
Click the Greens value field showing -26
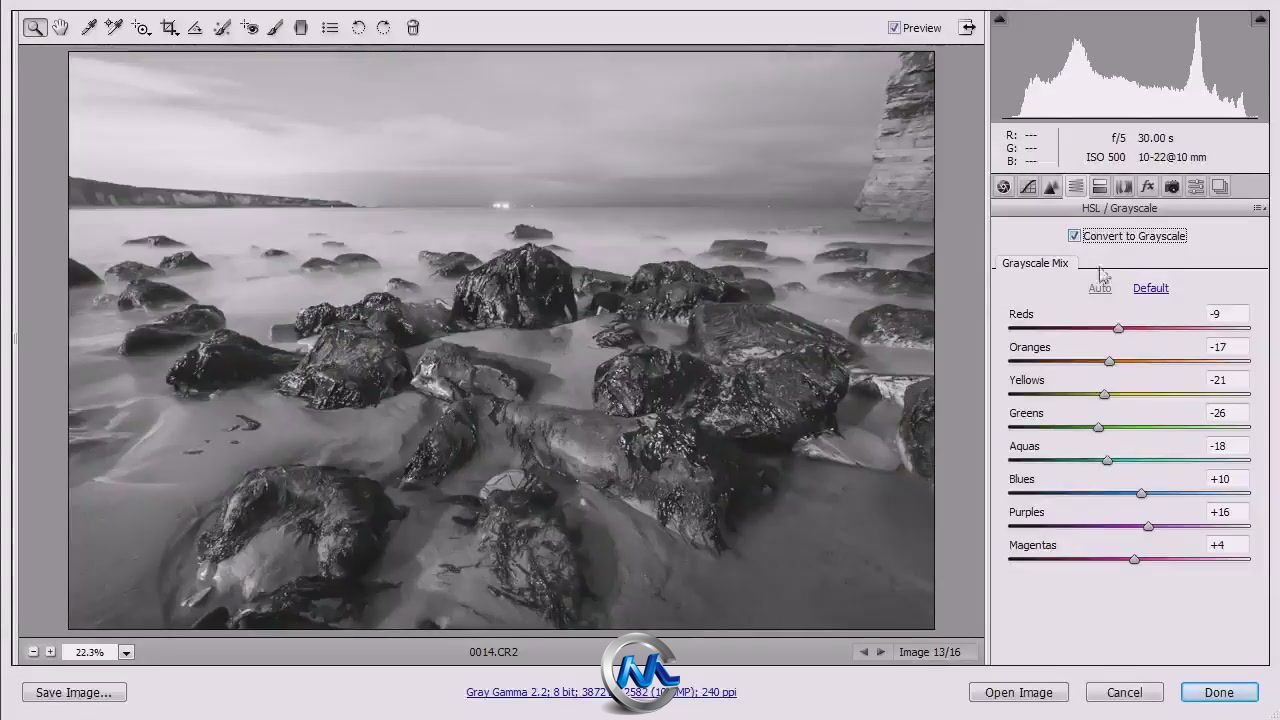(1227, 413)
